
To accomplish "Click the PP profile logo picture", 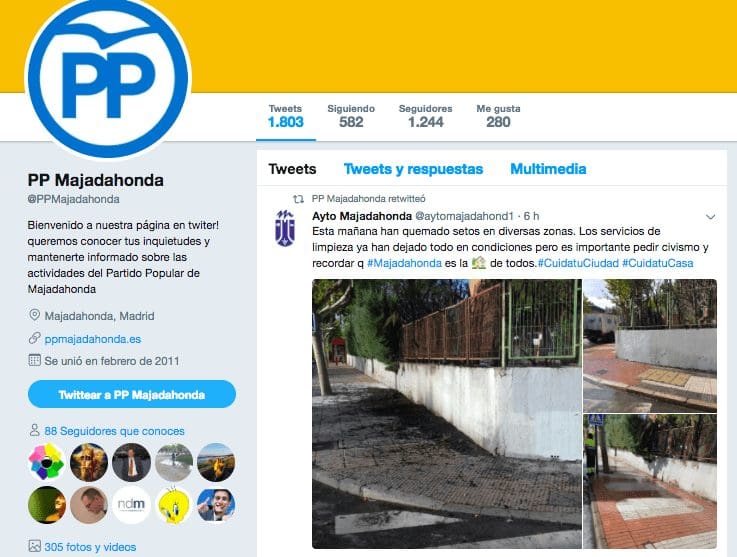I will (x=108, y=77).
